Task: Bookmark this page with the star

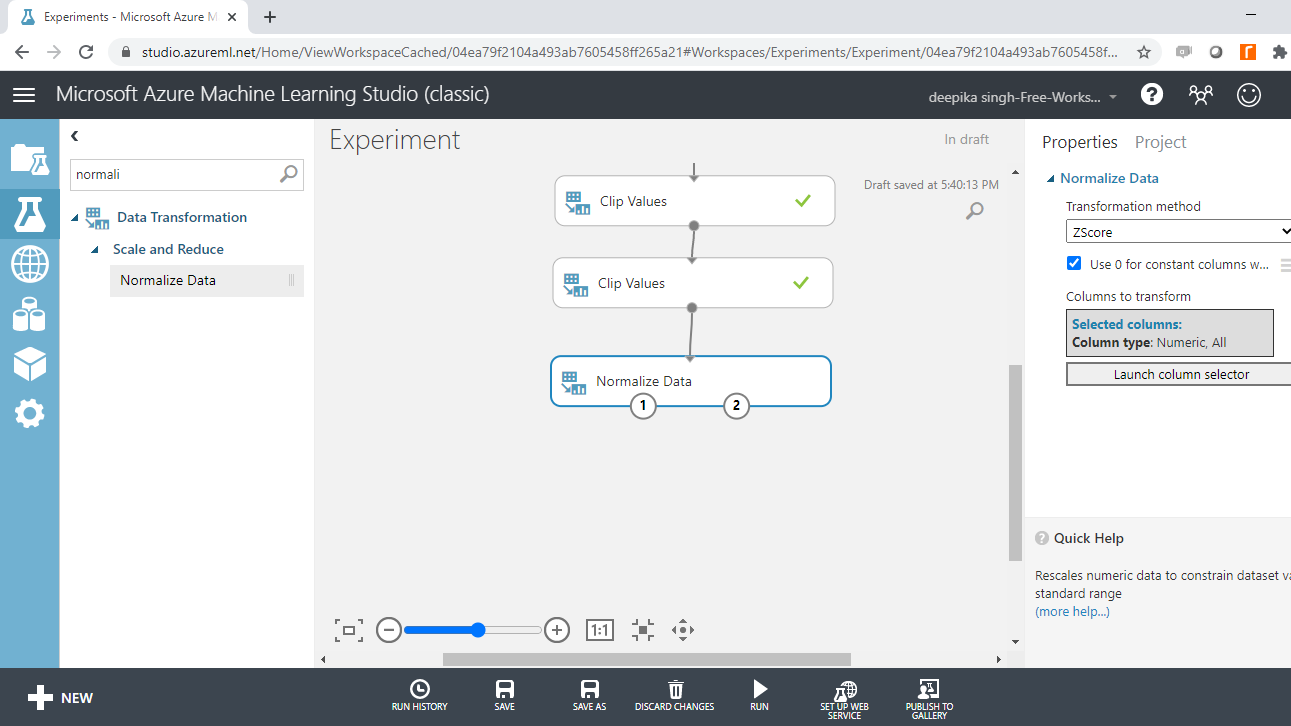Action: 1144,52
